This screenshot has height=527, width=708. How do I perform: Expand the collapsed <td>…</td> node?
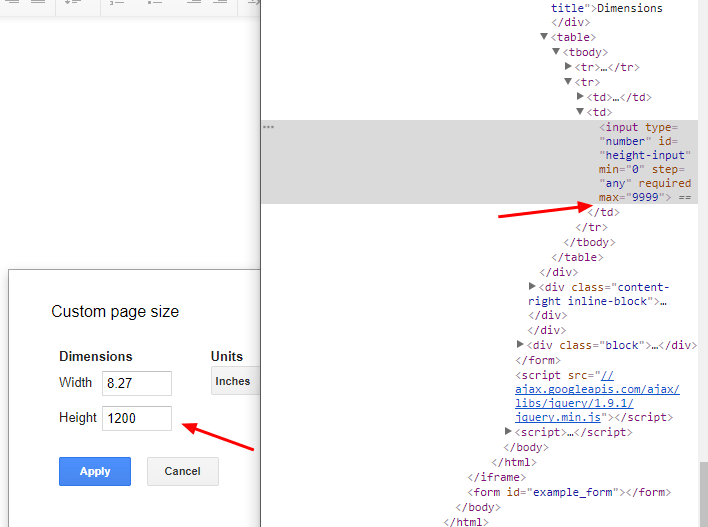[x=580, y=96]
